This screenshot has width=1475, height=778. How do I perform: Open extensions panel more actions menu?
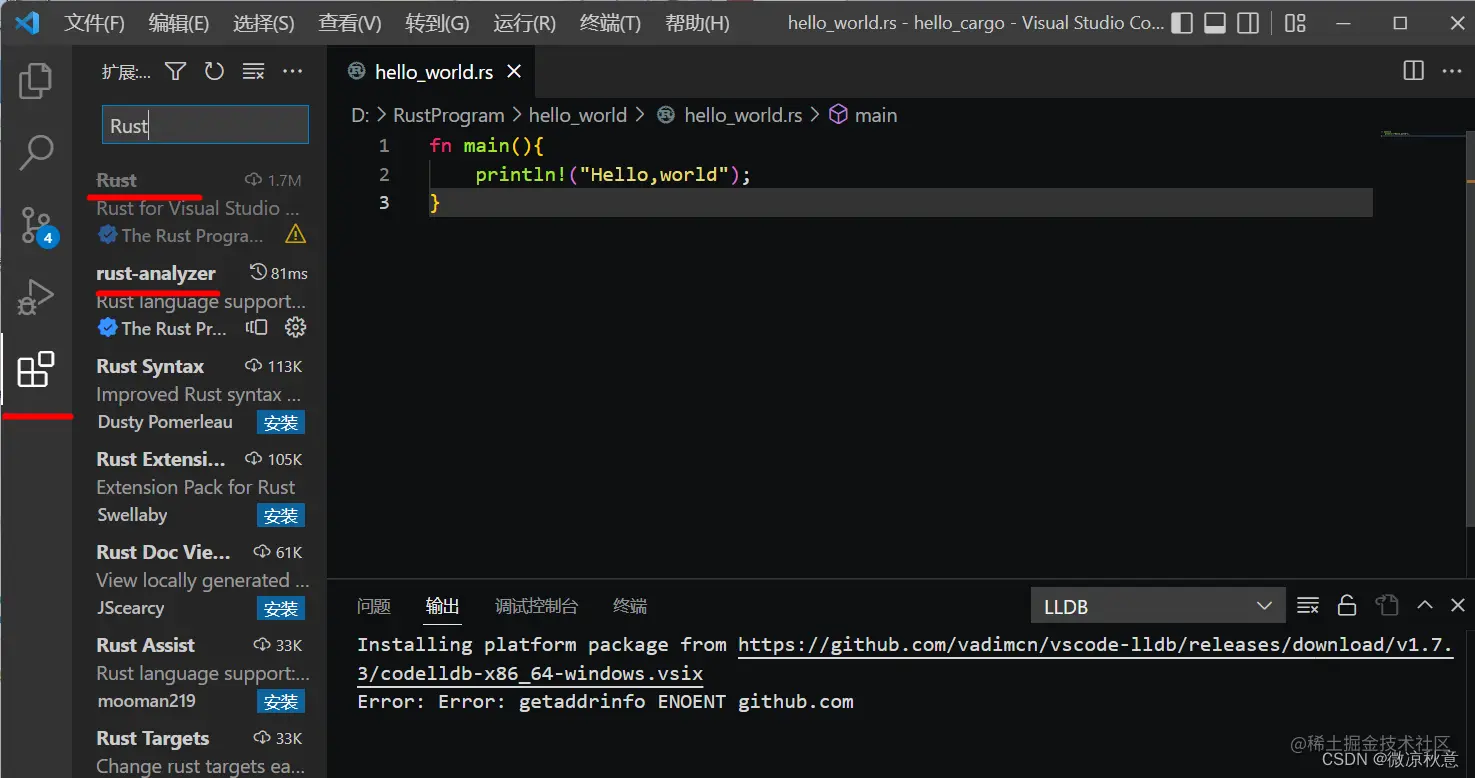click(x=292, y=71)
